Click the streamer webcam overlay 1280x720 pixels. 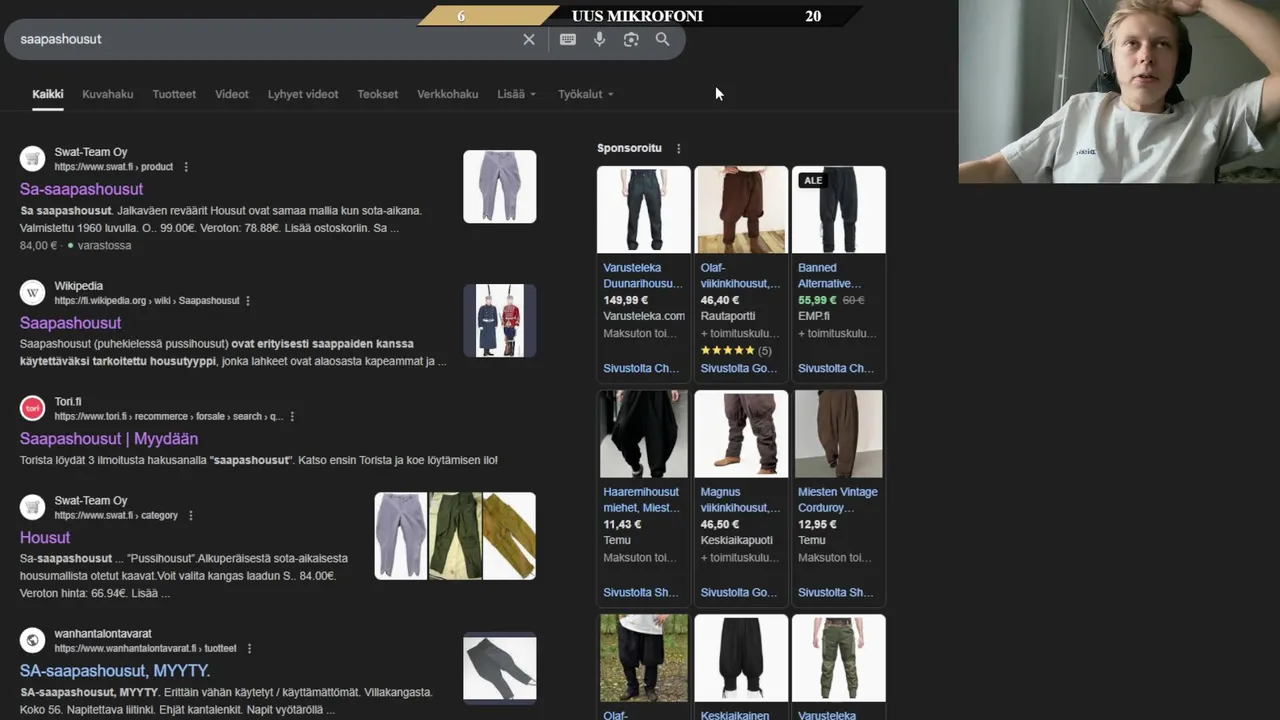click(x=1119, y=91)
